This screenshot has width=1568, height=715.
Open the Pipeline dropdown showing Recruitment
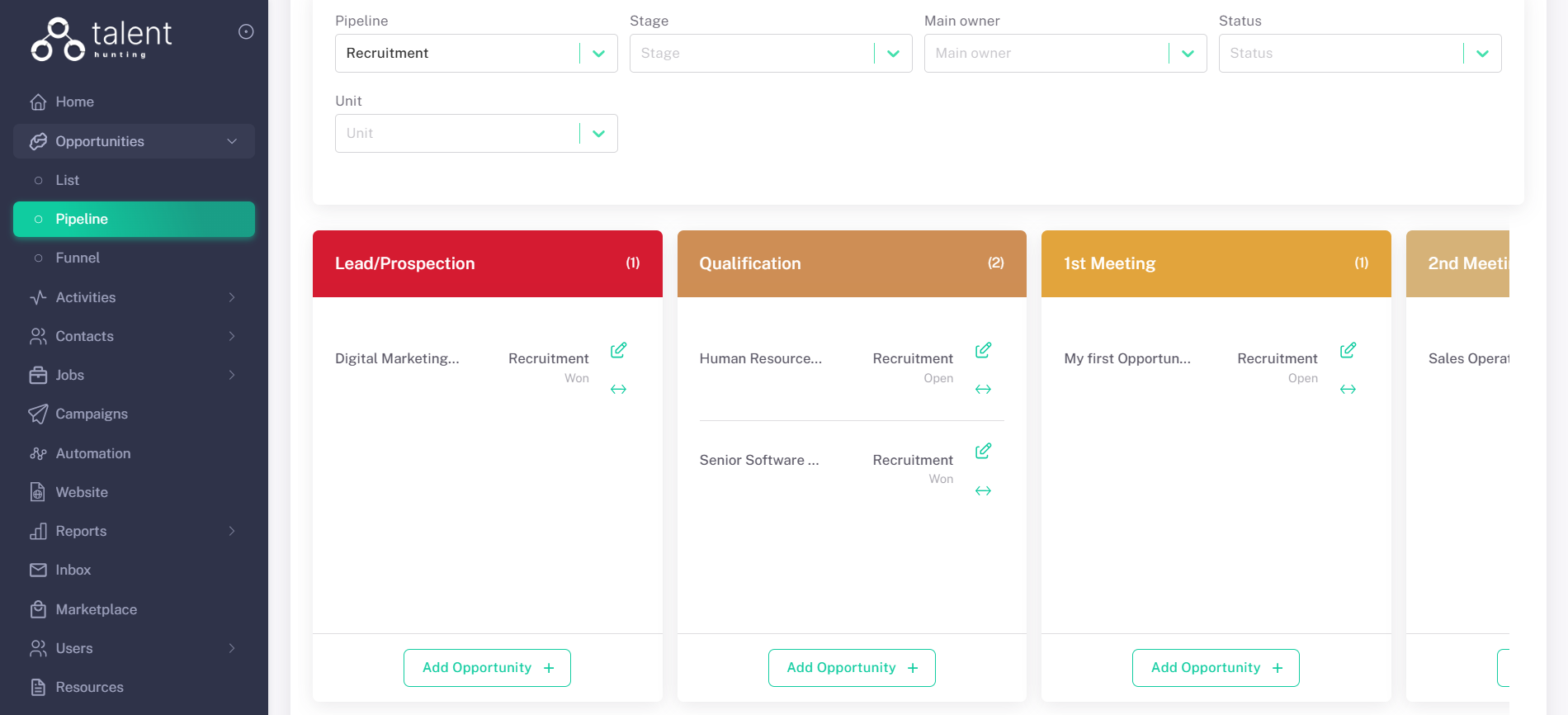476,54
